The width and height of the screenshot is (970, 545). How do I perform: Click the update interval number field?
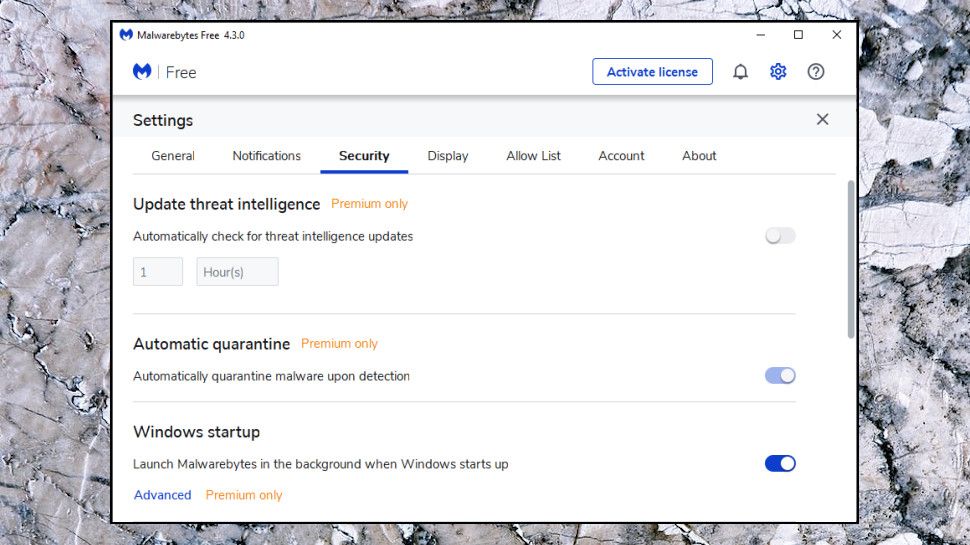[x=158, y=272]
